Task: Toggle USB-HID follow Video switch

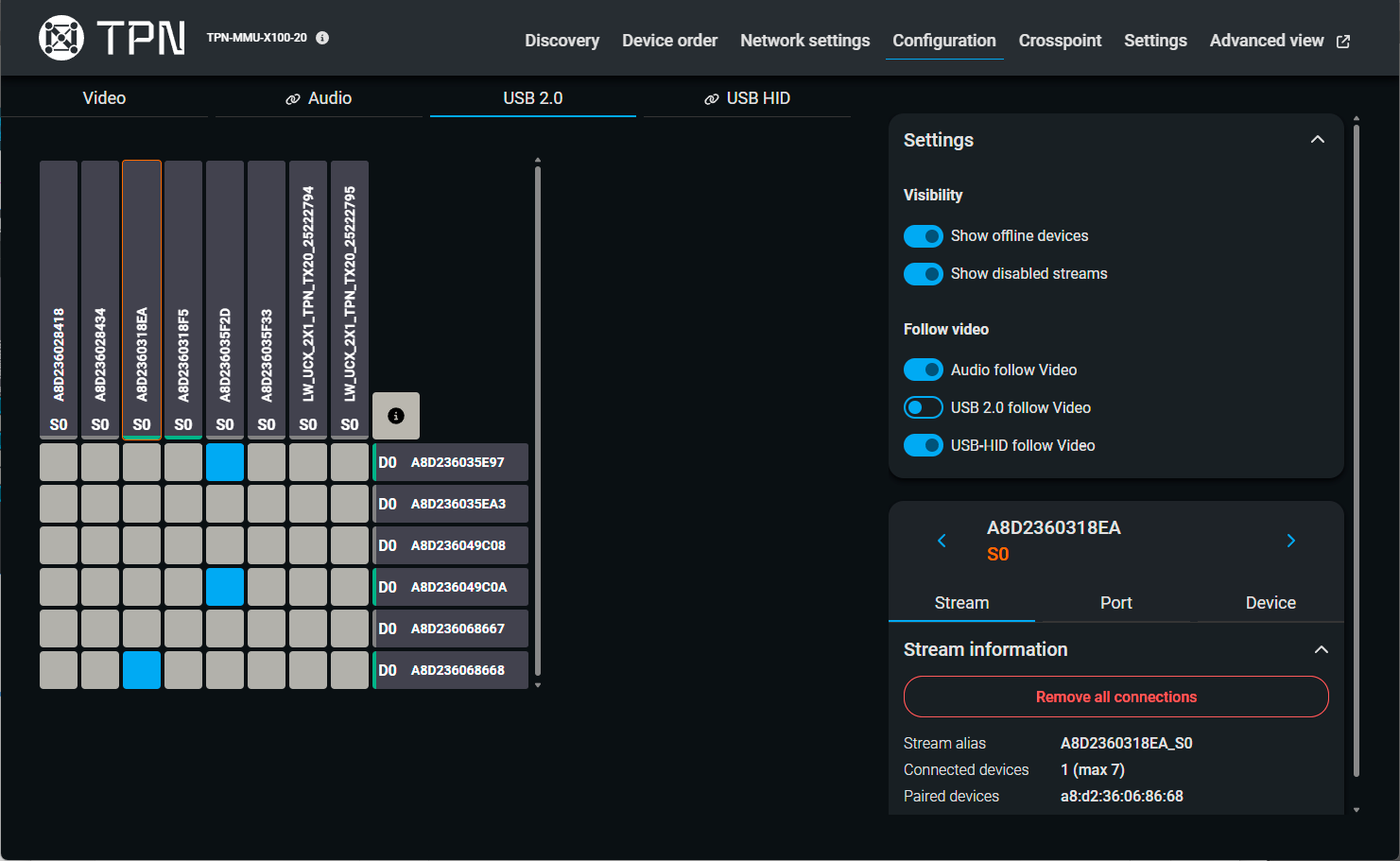Action: coord(924,445)
